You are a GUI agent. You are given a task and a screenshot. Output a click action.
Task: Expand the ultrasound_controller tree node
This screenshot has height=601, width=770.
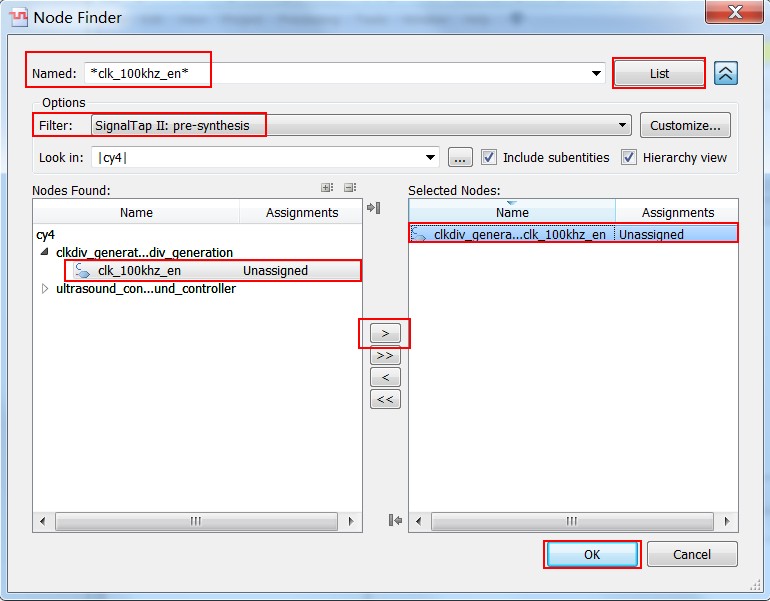point(45,289)
